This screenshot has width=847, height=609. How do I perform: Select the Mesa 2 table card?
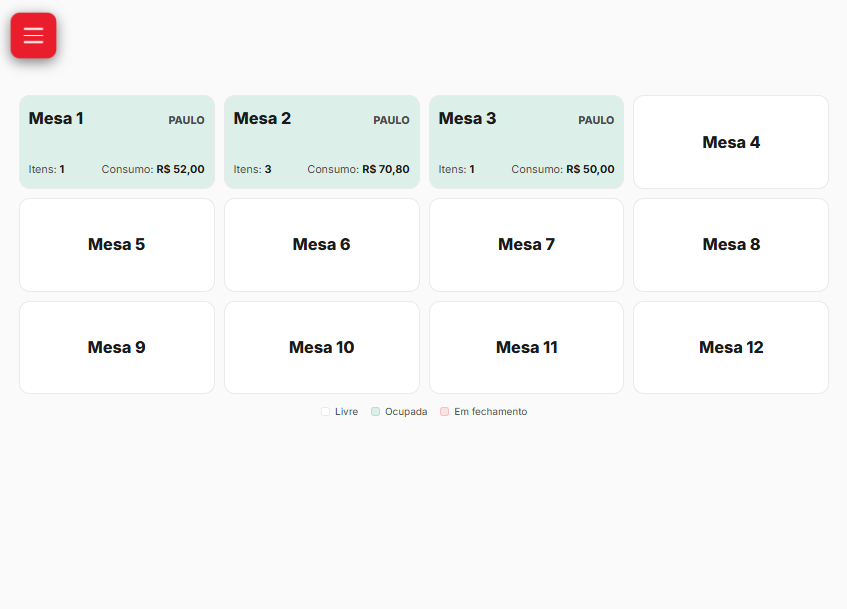coord(321,142)
